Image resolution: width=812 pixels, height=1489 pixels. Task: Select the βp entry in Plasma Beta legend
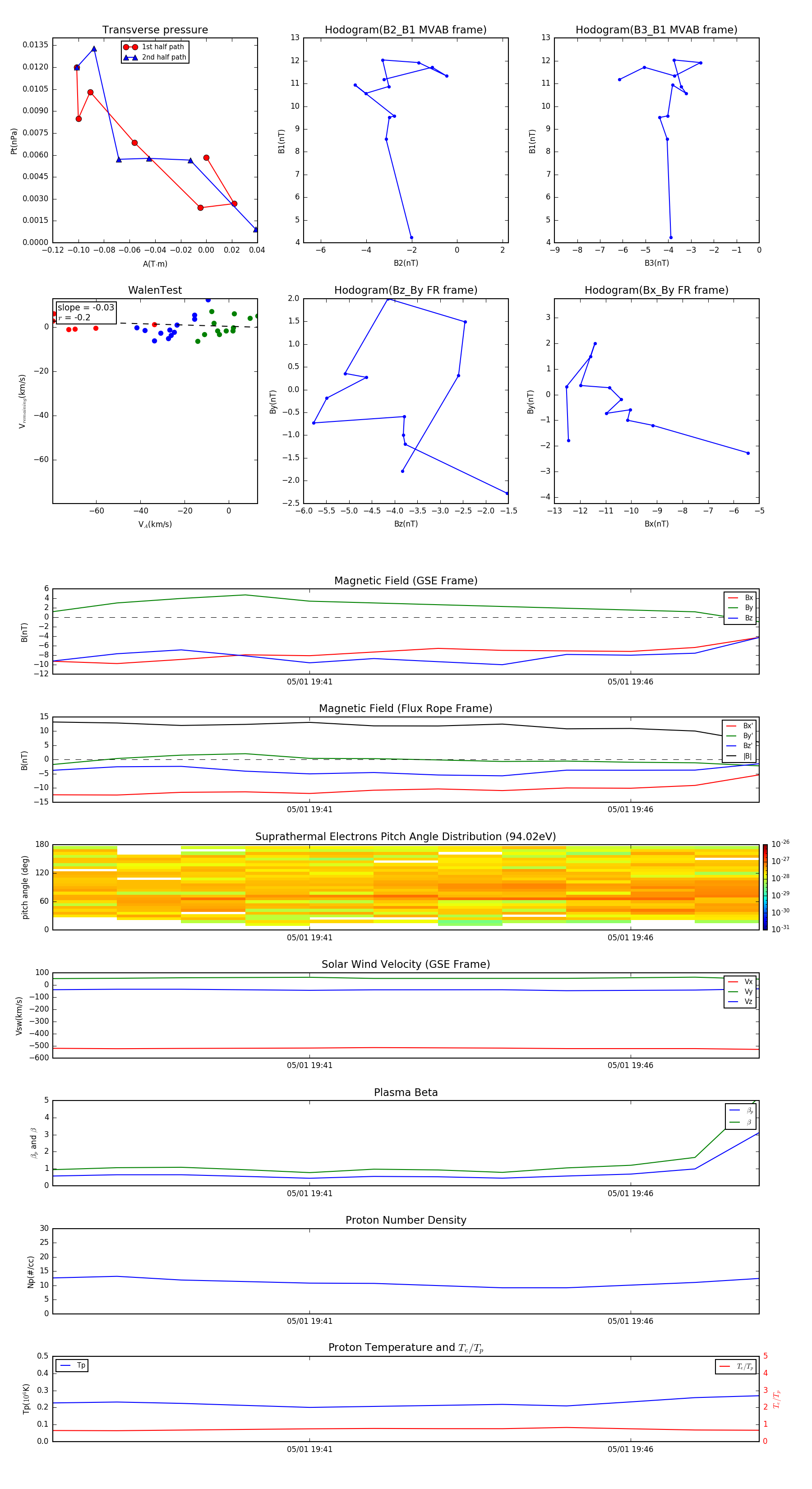(x=741, y=1110)
